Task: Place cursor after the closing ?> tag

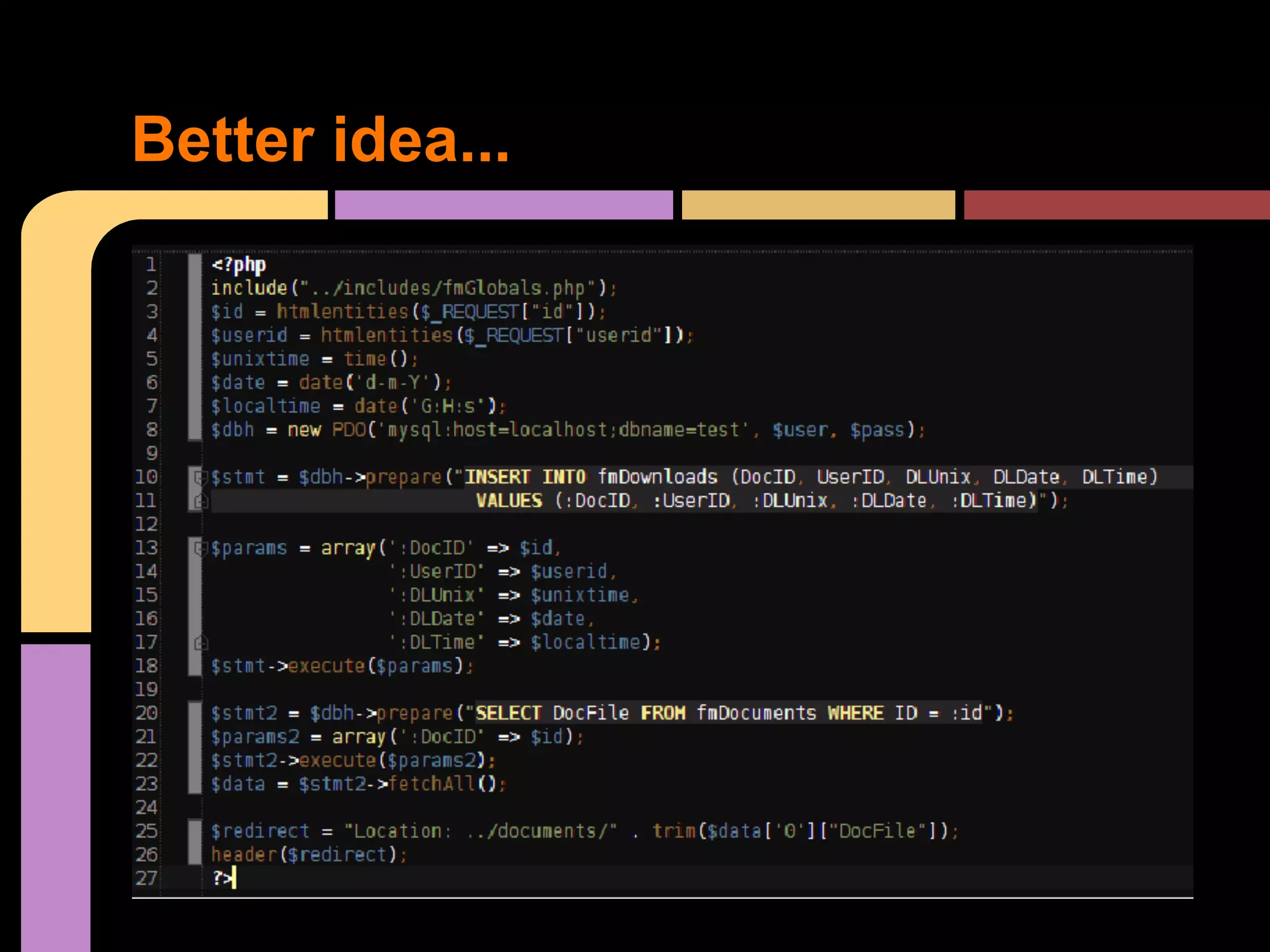Action: tap(235, 878)
